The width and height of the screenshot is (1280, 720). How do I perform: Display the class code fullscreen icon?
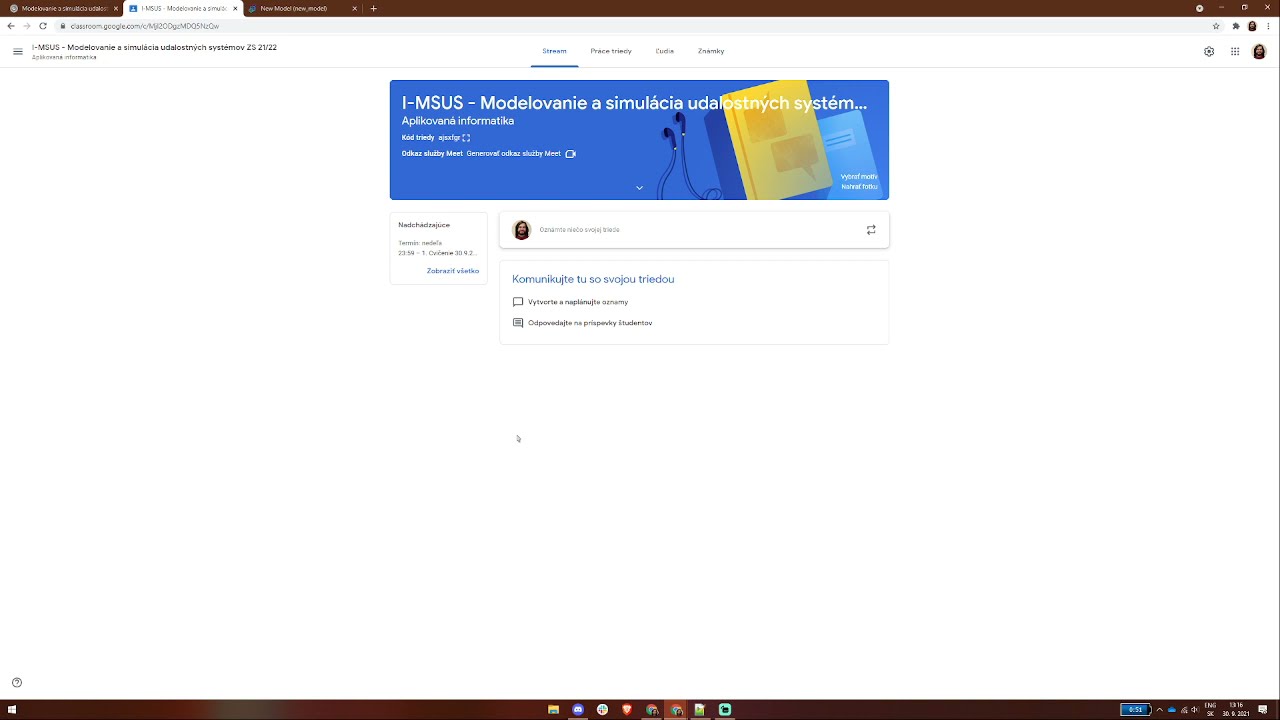(x=466, y=138)
